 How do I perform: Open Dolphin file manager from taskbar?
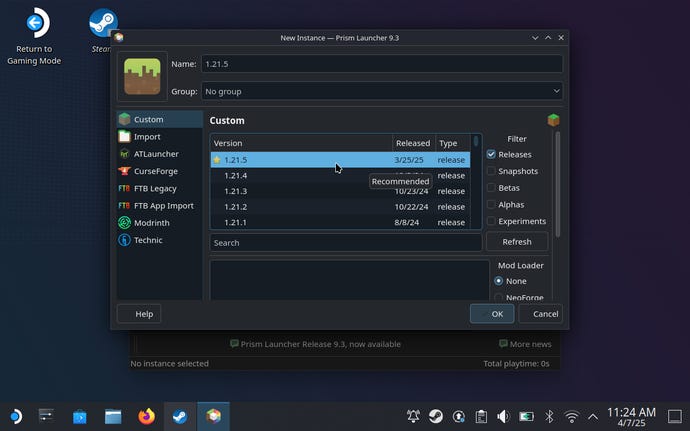point(113,416)
